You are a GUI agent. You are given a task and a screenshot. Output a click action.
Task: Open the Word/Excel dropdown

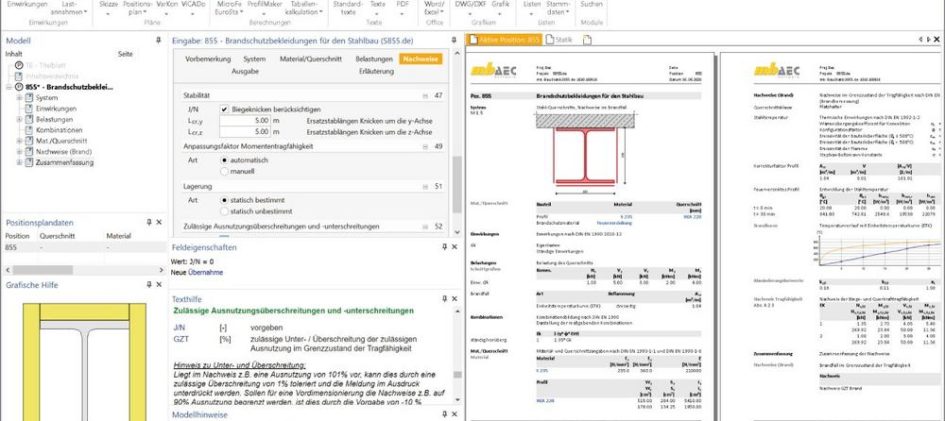[x=434, y=7]
